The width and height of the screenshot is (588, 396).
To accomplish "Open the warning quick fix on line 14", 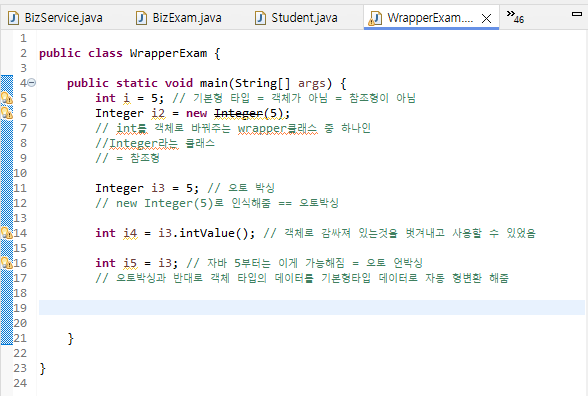I will pos(7,233).
